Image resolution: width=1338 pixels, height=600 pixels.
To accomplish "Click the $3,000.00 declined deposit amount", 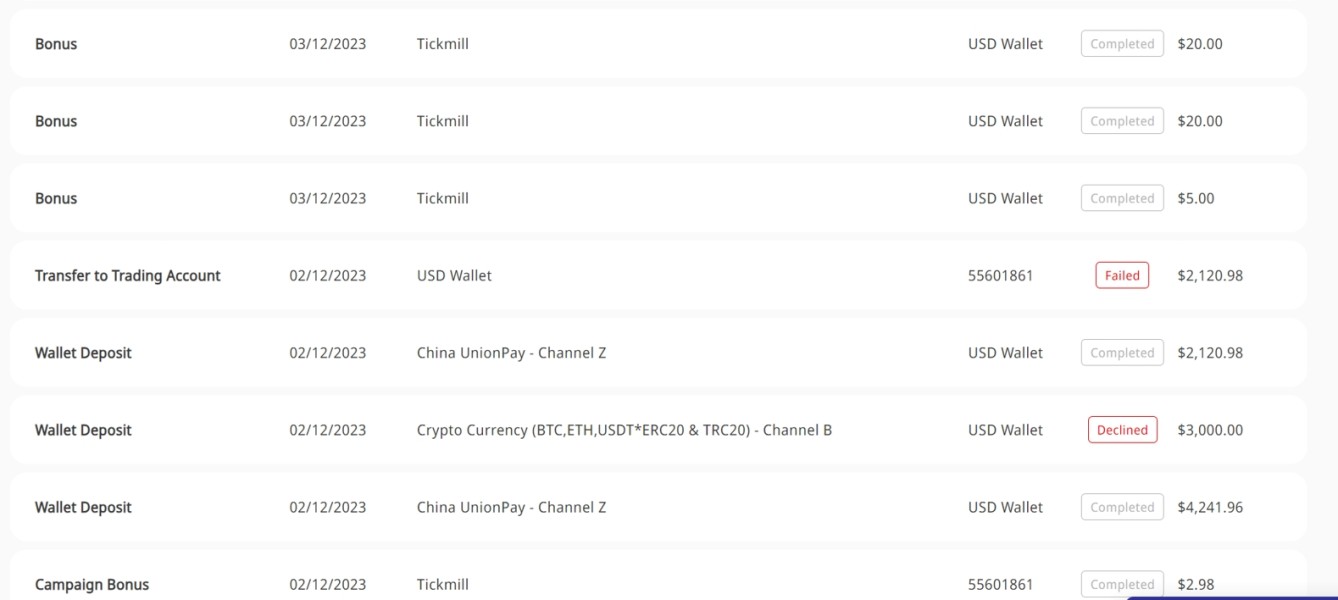I will (1210, 430).
